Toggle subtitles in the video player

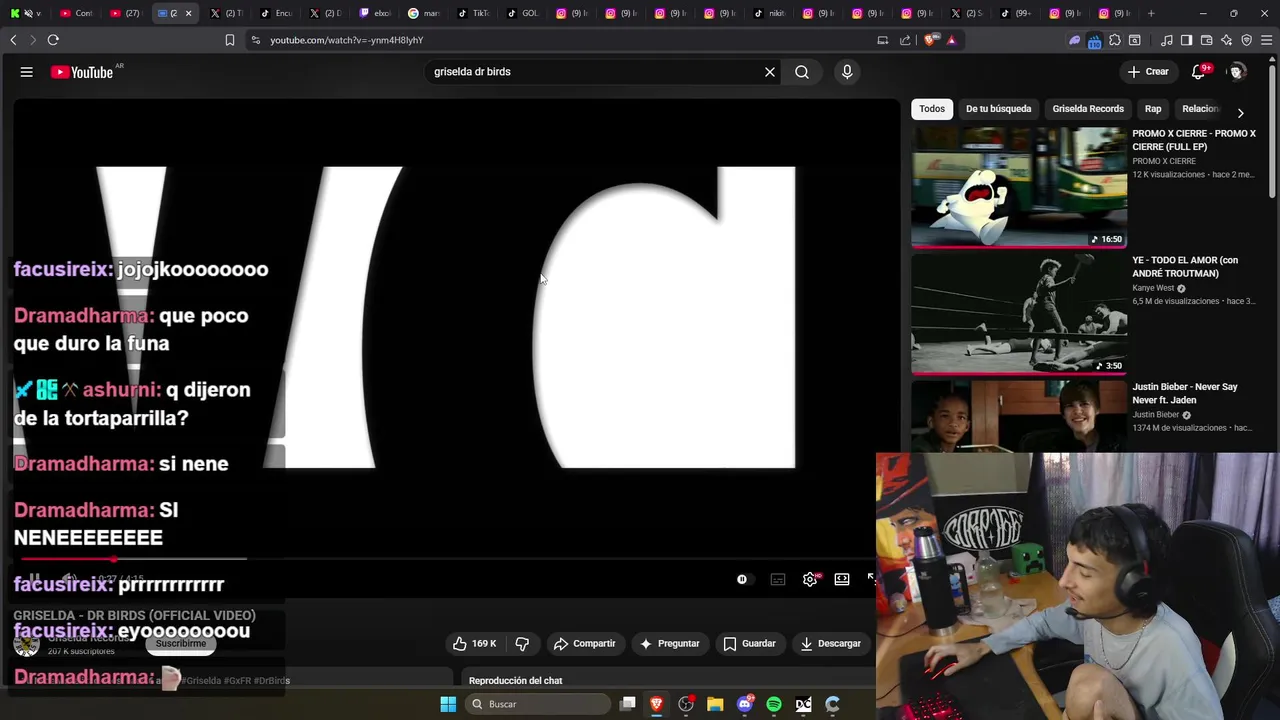[778, 580]
